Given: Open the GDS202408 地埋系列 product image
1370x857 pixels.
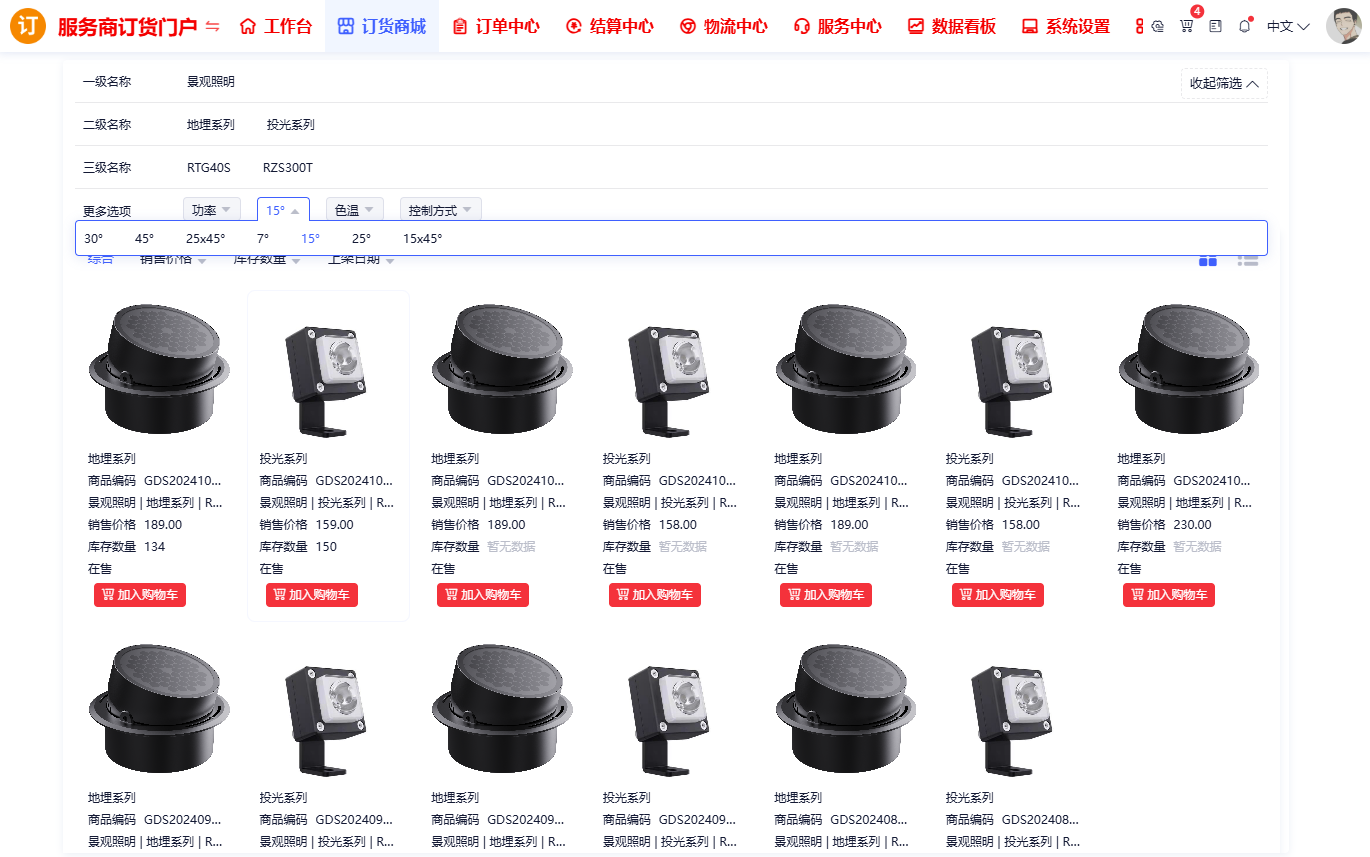Looking at the screenshot, I should [x=845, y=710].
